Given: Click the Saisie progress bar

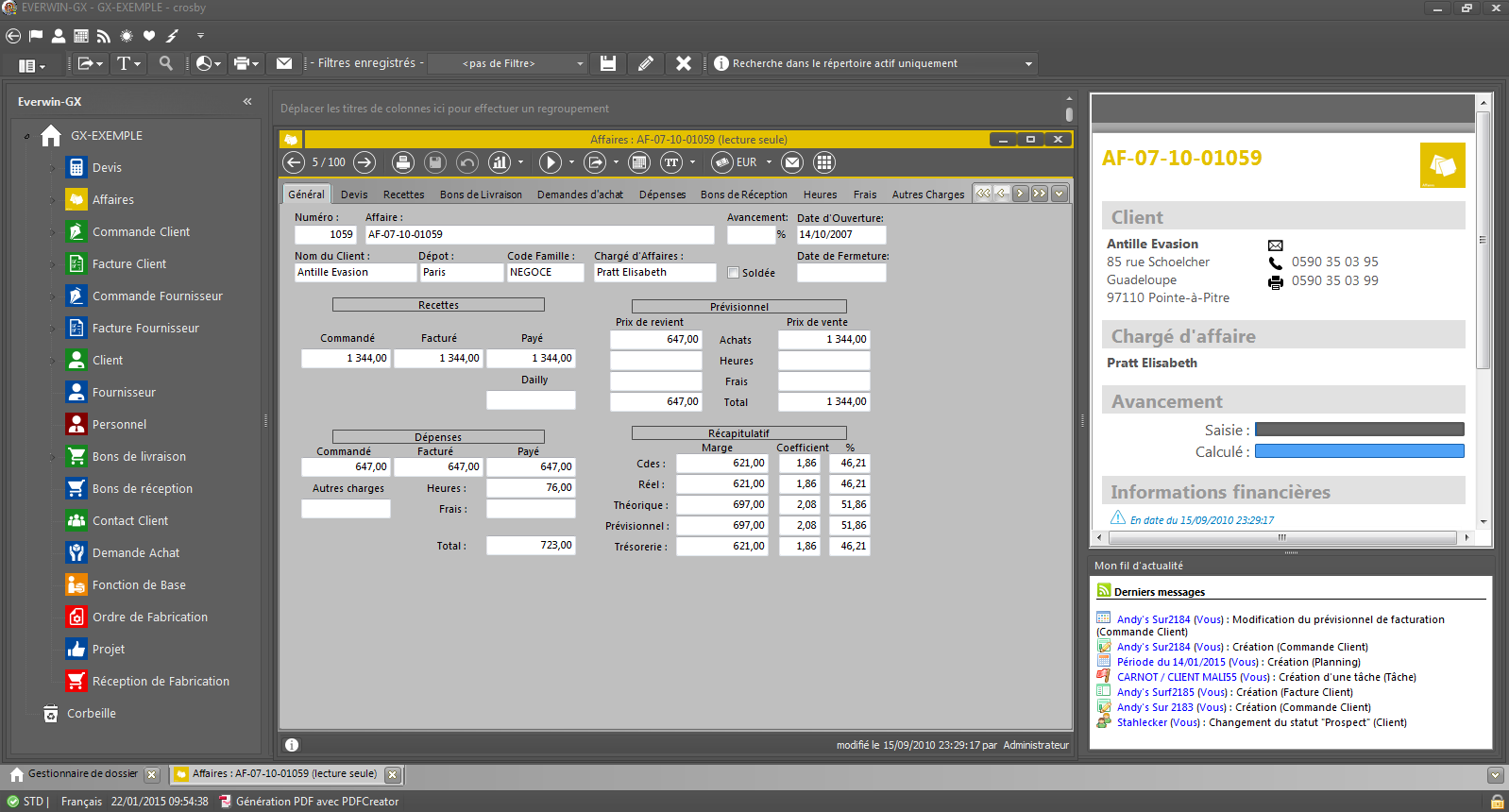Looking at the screenshot, I should (1359, 430).
